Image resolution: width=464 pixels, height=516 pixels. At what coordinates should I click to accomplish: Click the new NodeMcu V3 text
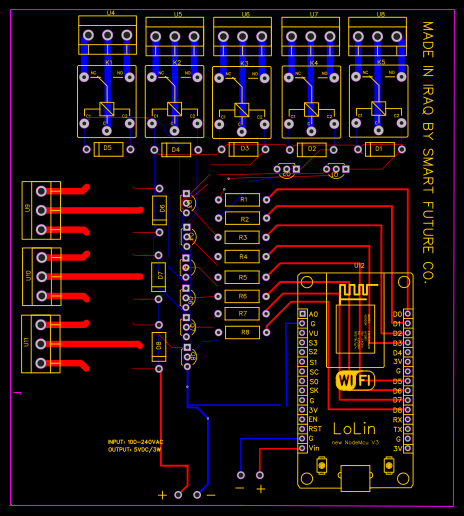coord(355,443)
